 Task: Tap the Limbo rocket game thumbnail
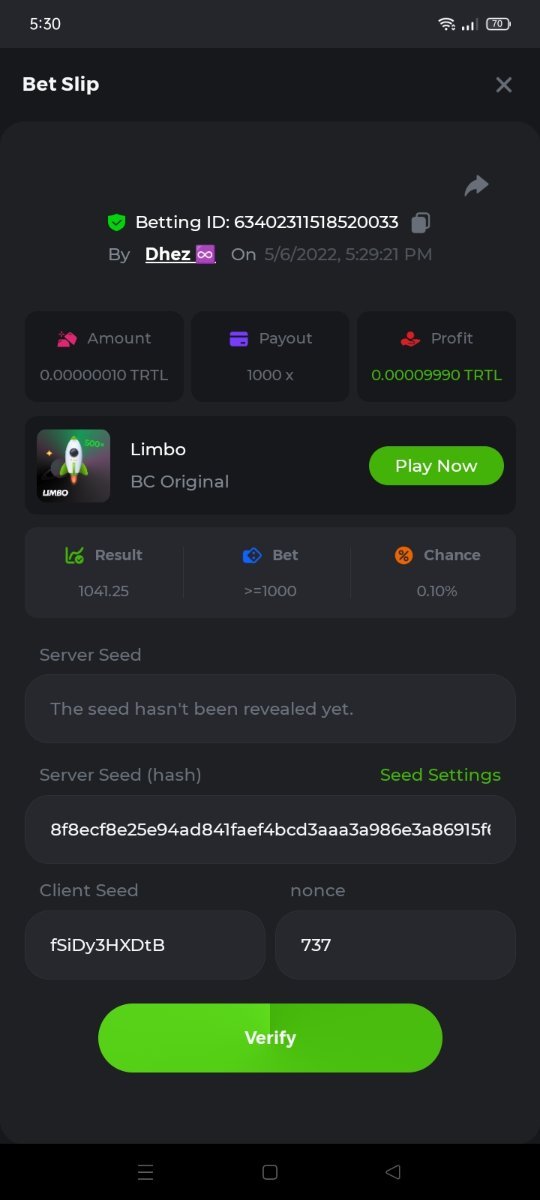73,465
